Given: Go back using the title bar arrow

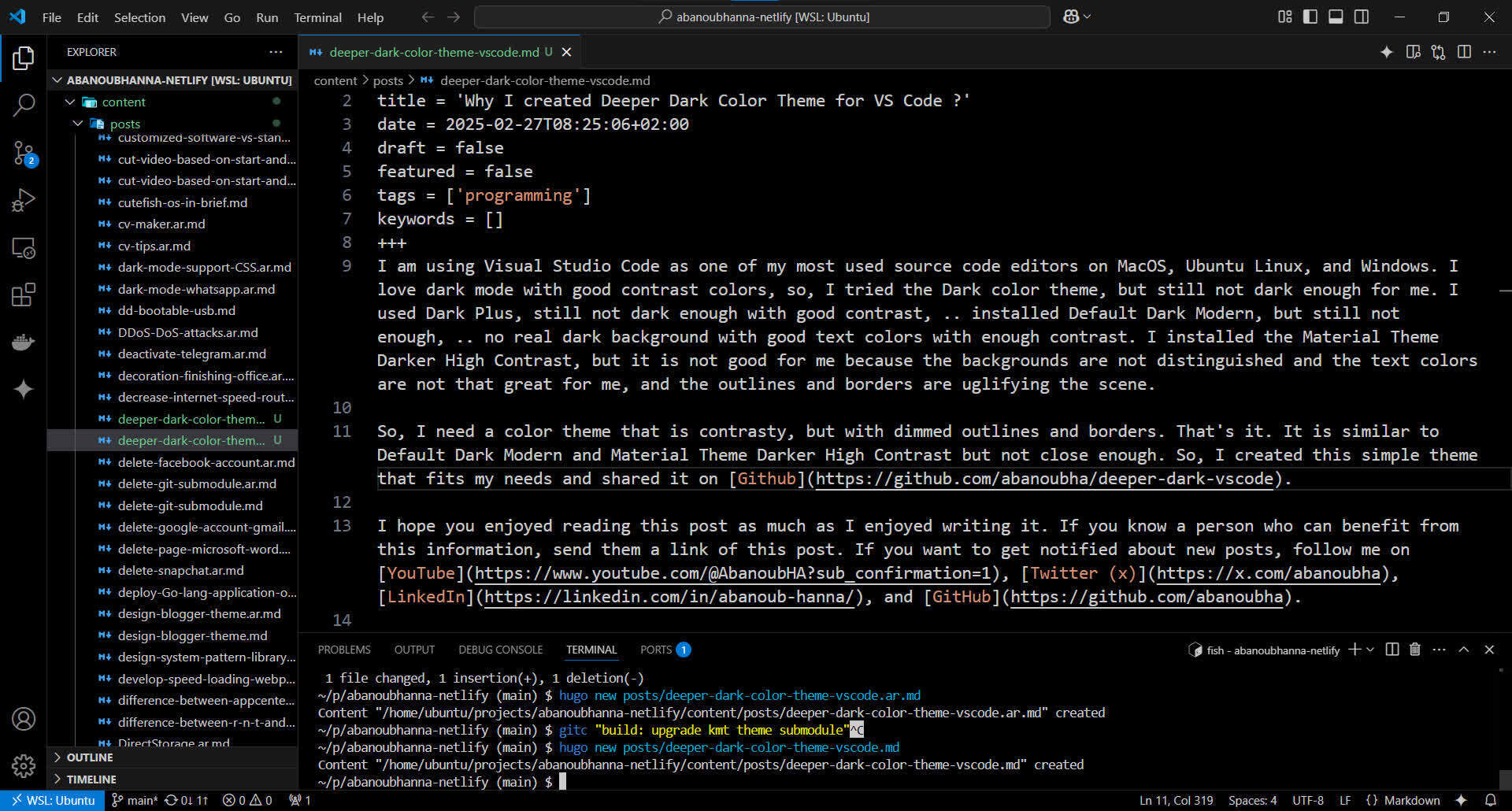Looking at the screenshot, I should pos(428,17).
